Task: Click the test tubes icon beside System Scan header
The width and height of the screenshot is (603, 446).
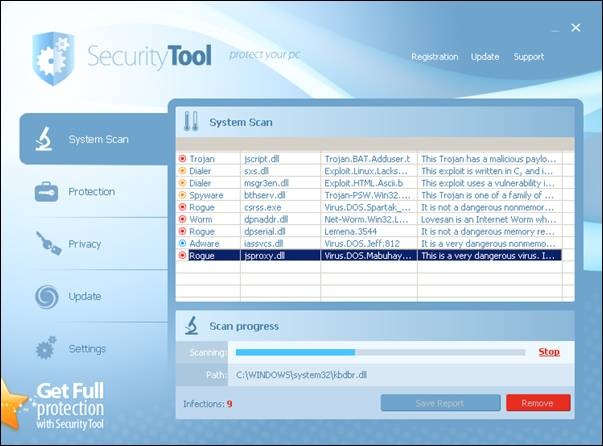Action: click(x=191, y=121)
